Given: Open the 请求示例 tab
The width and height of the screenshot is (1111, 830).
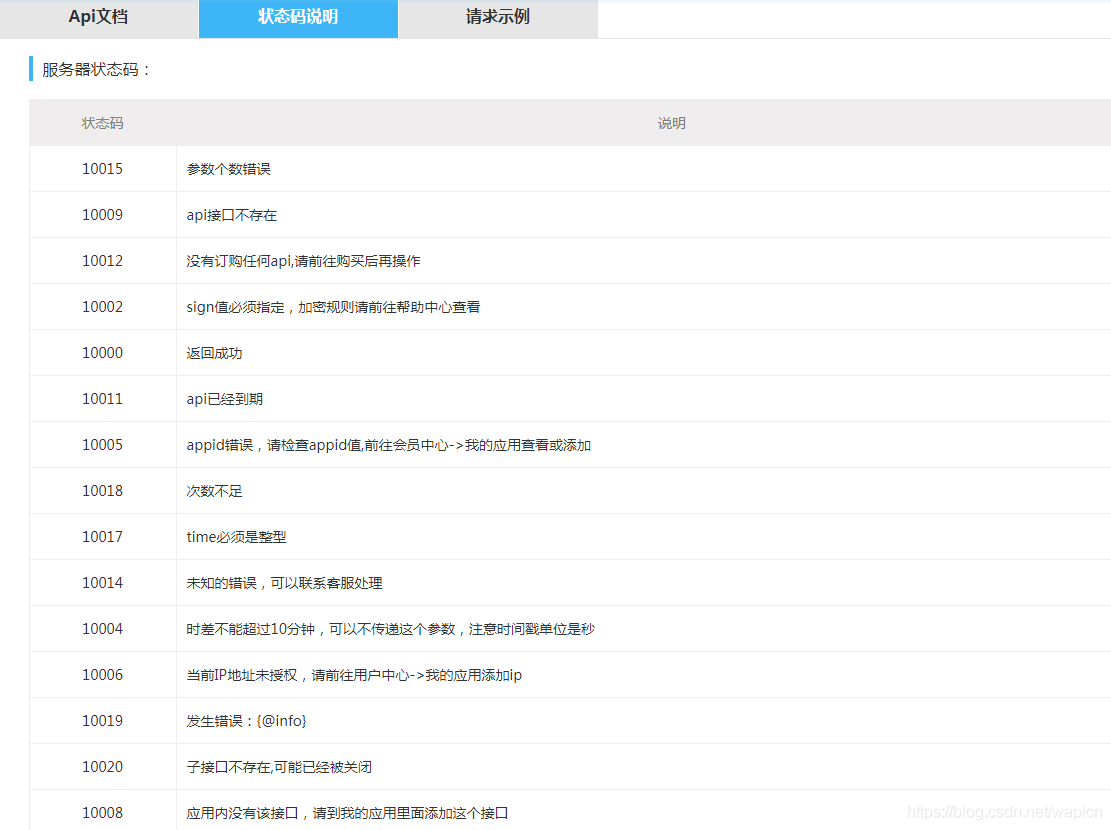Looking at the screenshot, I should tap(497, 17).
